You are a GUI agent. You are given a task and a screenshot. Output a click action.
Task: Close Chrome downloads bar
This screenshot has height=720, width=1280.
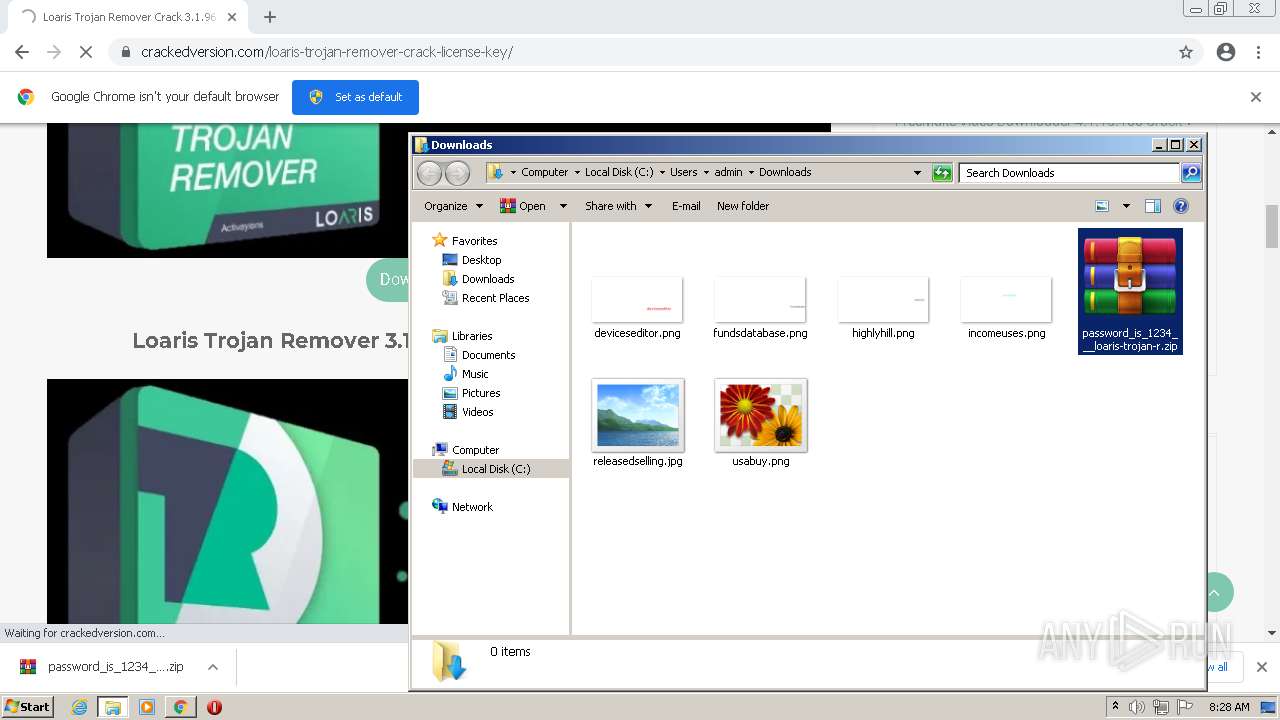pos(1261,667)
